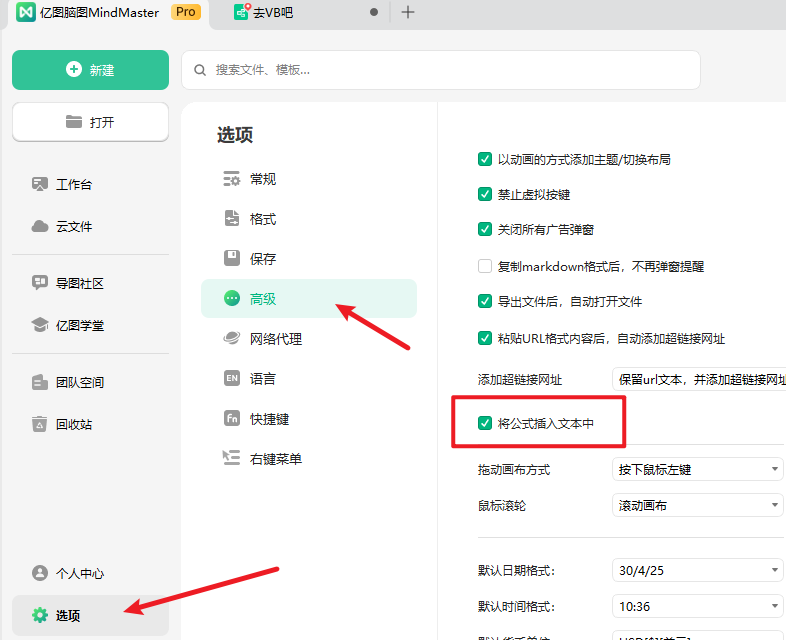
Task: Open 导图社区 in the sidebar
Action: pyautogui.click(x=90, y=283)
